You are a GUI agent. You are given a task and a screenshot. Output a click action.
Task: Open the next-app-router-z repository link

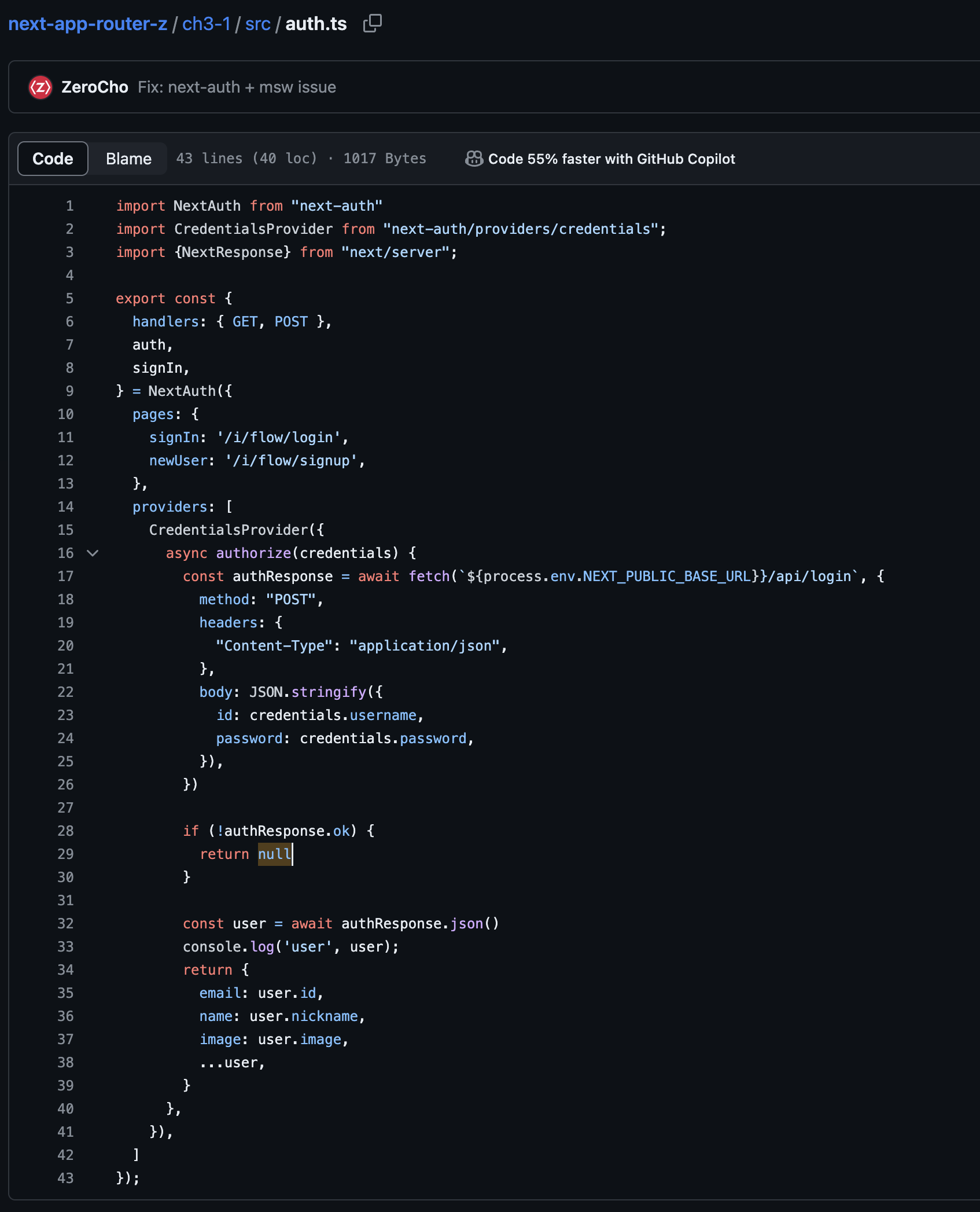click(87, 24)
